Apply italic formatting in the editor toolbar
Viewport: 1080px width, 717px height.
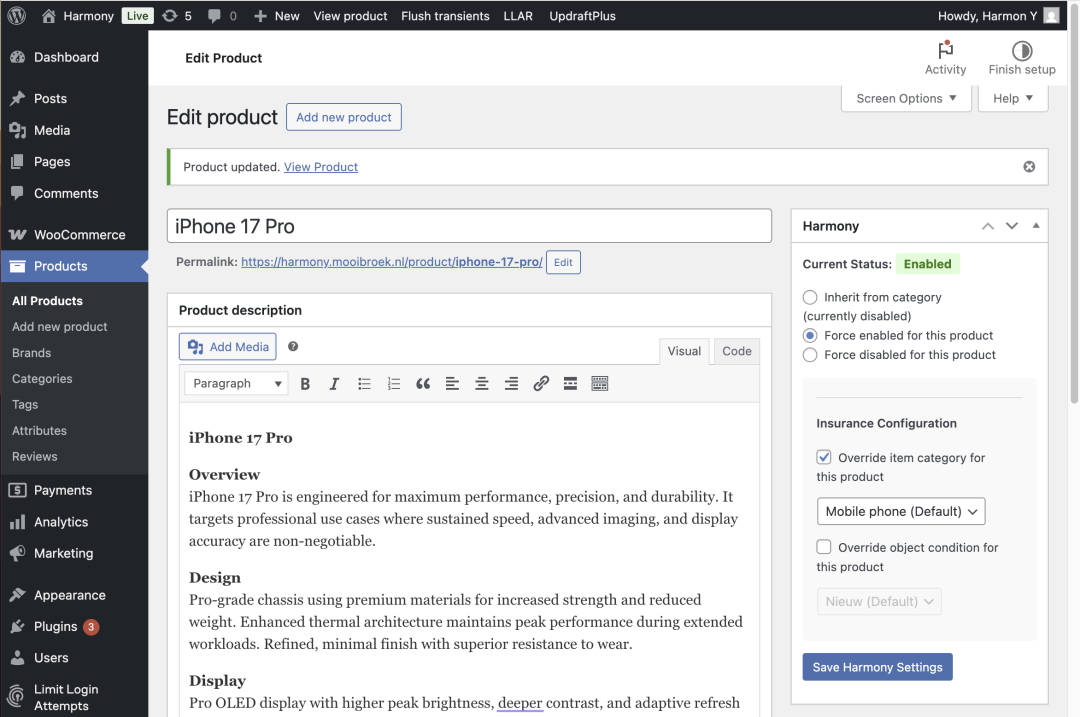click(334, 384)
